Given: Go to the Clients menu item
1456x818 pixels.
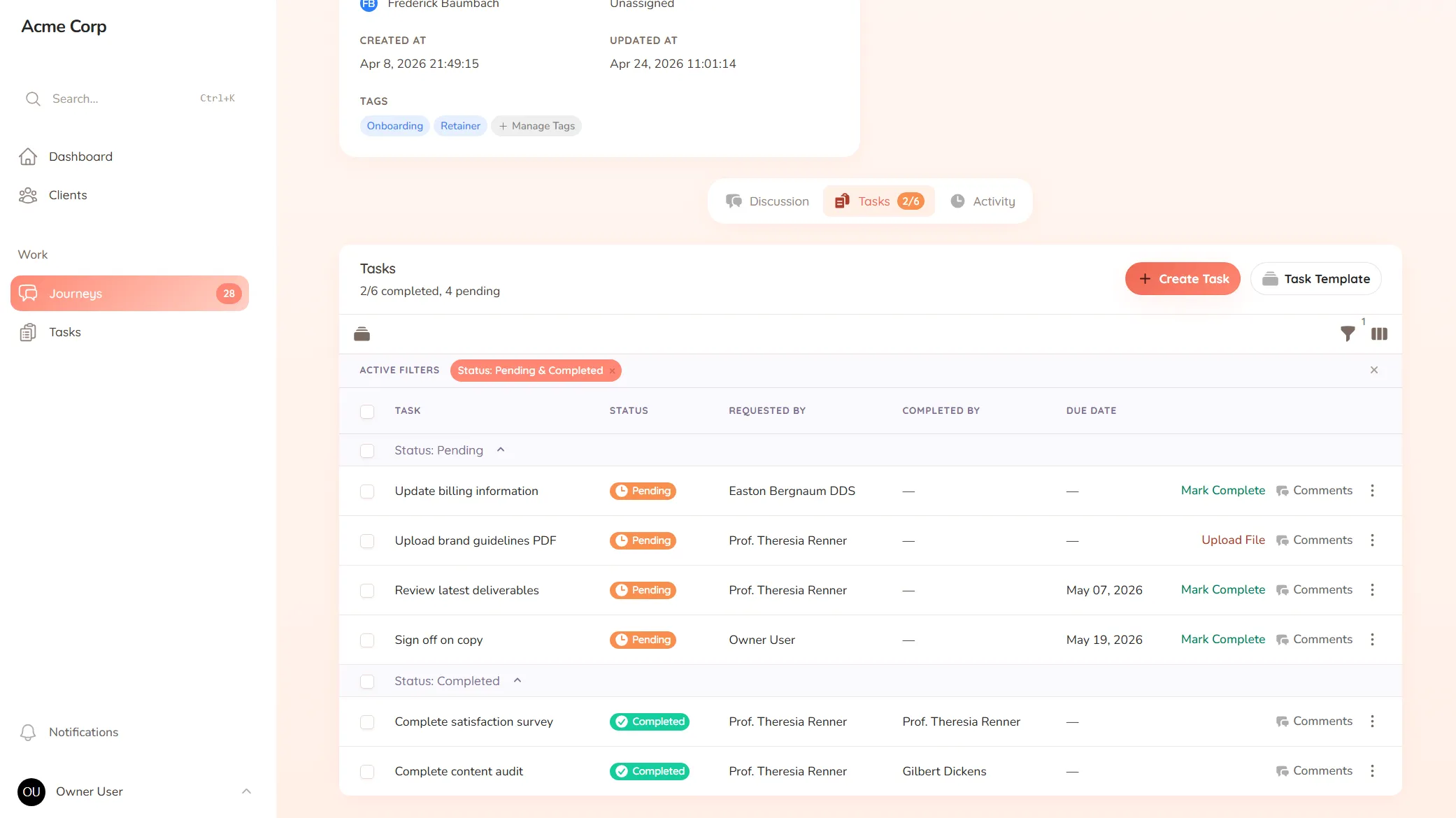Looking at the screenshot, I should point(129,195).
